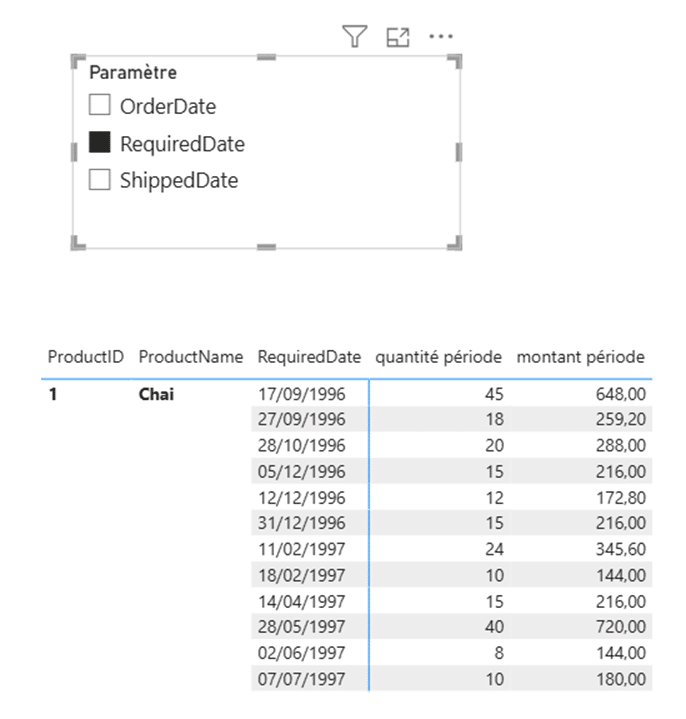Click the slicer's bottom-right resize handle
Viewport: 686px width, 719px height.
pos(457,244)
